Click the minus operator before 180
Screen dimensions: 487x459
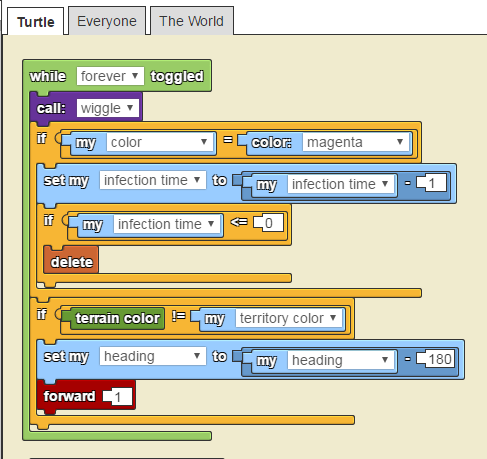(408, 359)
